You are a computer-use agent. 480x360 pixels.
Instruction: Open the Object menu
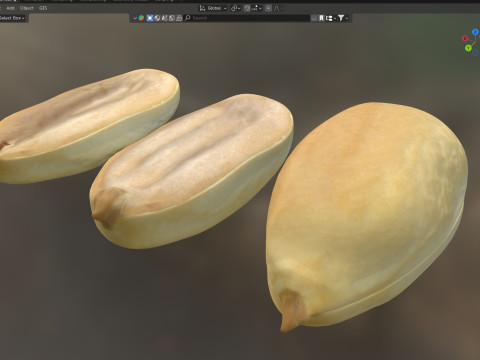pos(27,8)
